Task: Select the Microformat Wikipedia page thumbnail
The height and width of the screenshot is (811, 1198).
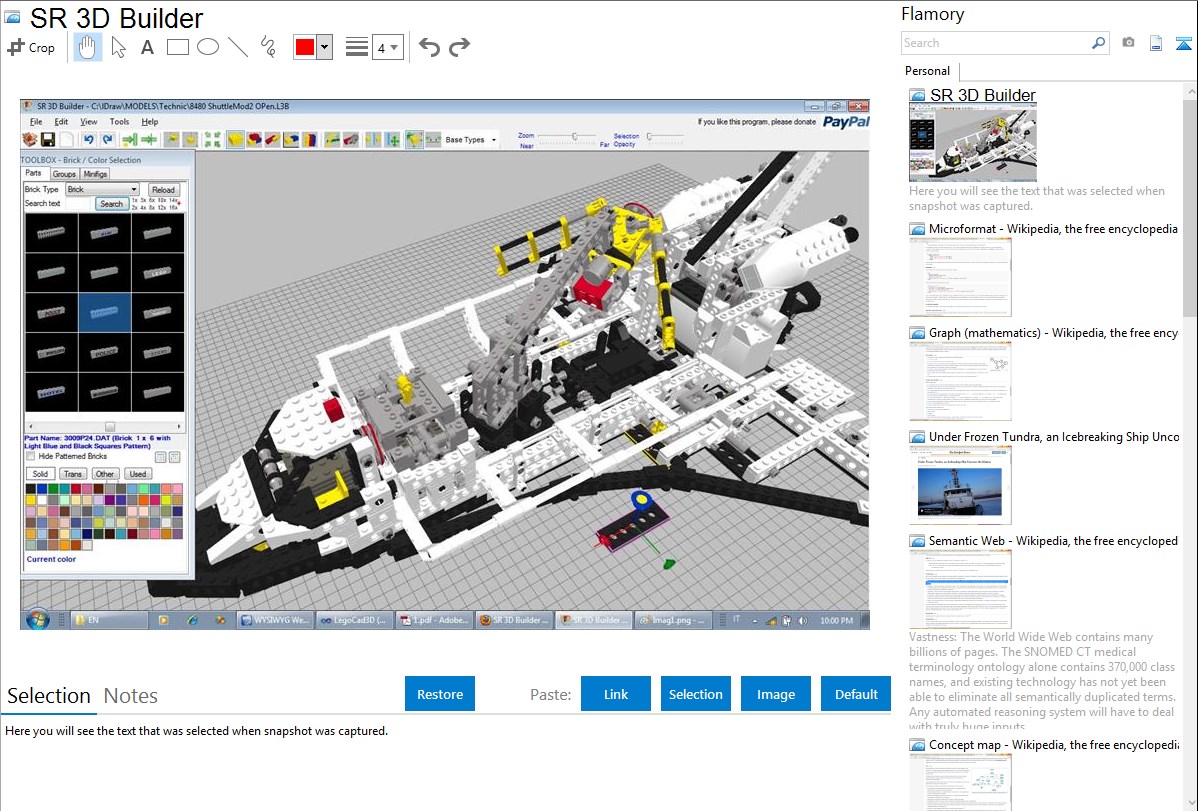Action: 960,277
